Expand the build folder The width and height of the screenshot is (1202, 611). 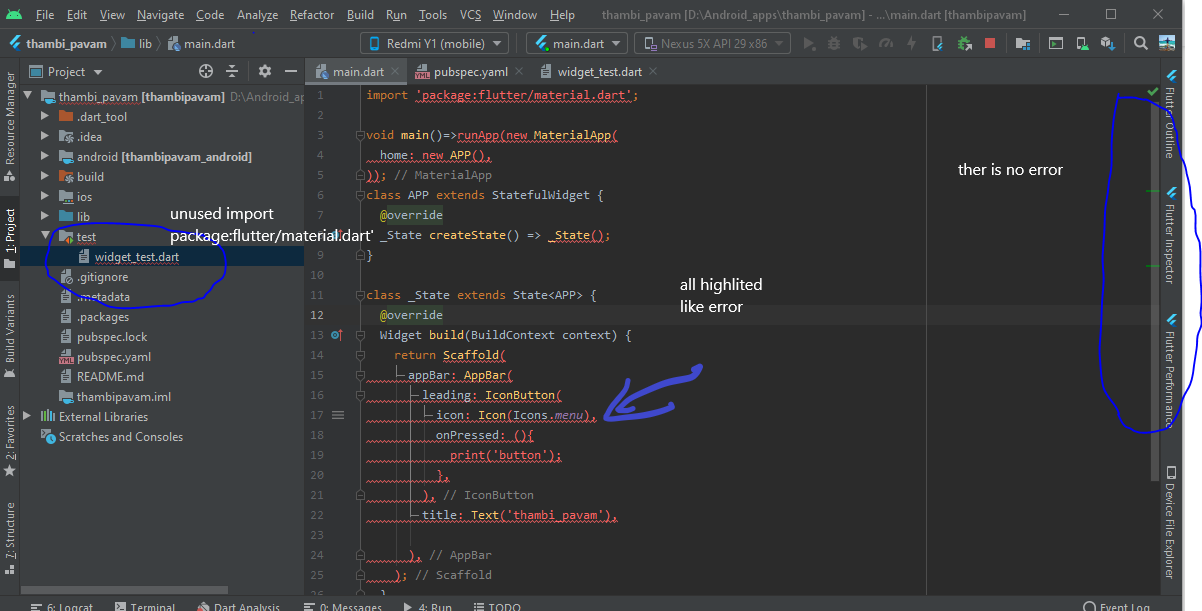(x=44, y=177)
